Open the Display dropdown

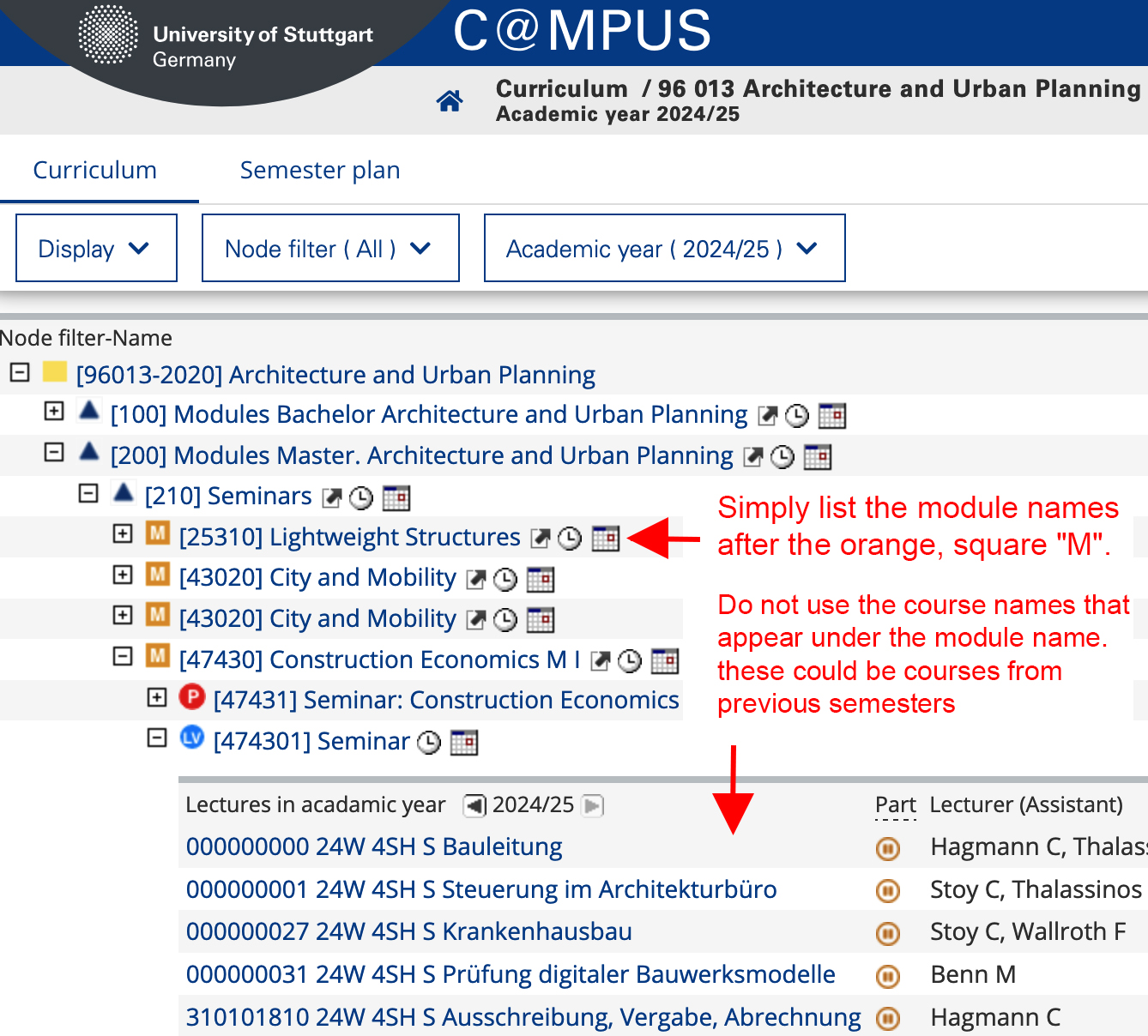(96, 248)
